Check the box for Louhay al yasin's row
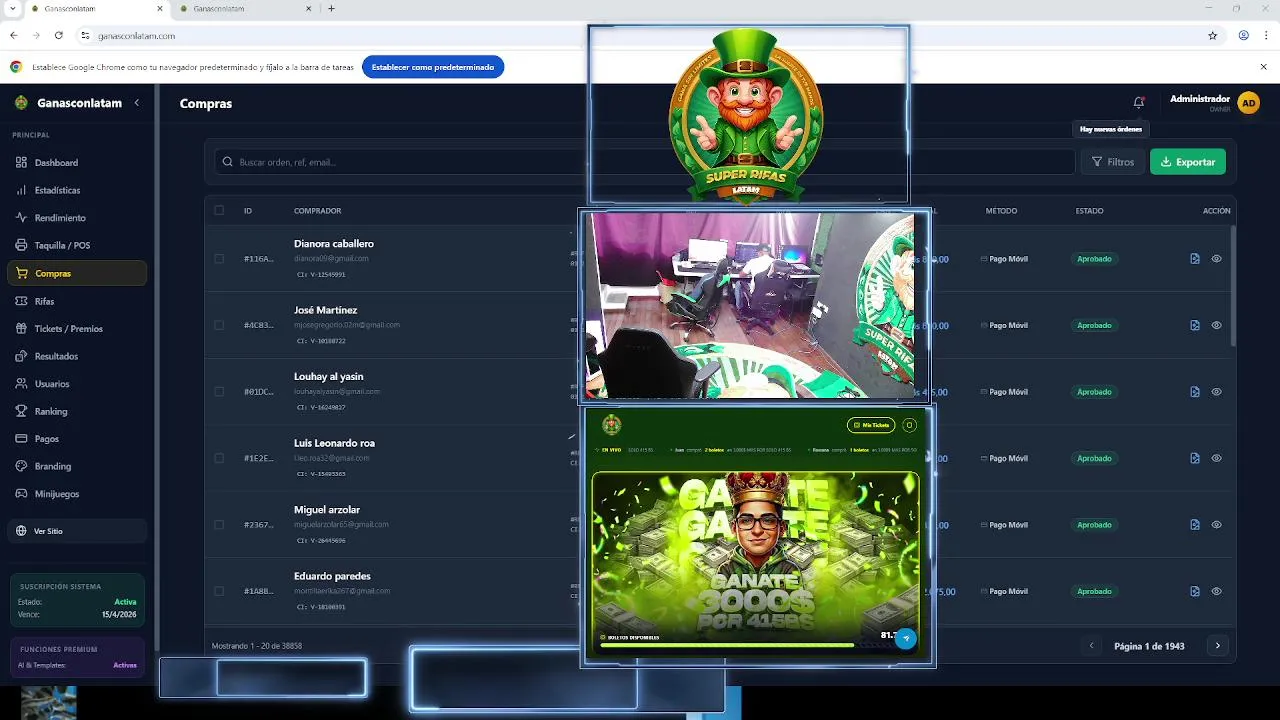This screenshot has width=1280, height=720. point(219,392)
